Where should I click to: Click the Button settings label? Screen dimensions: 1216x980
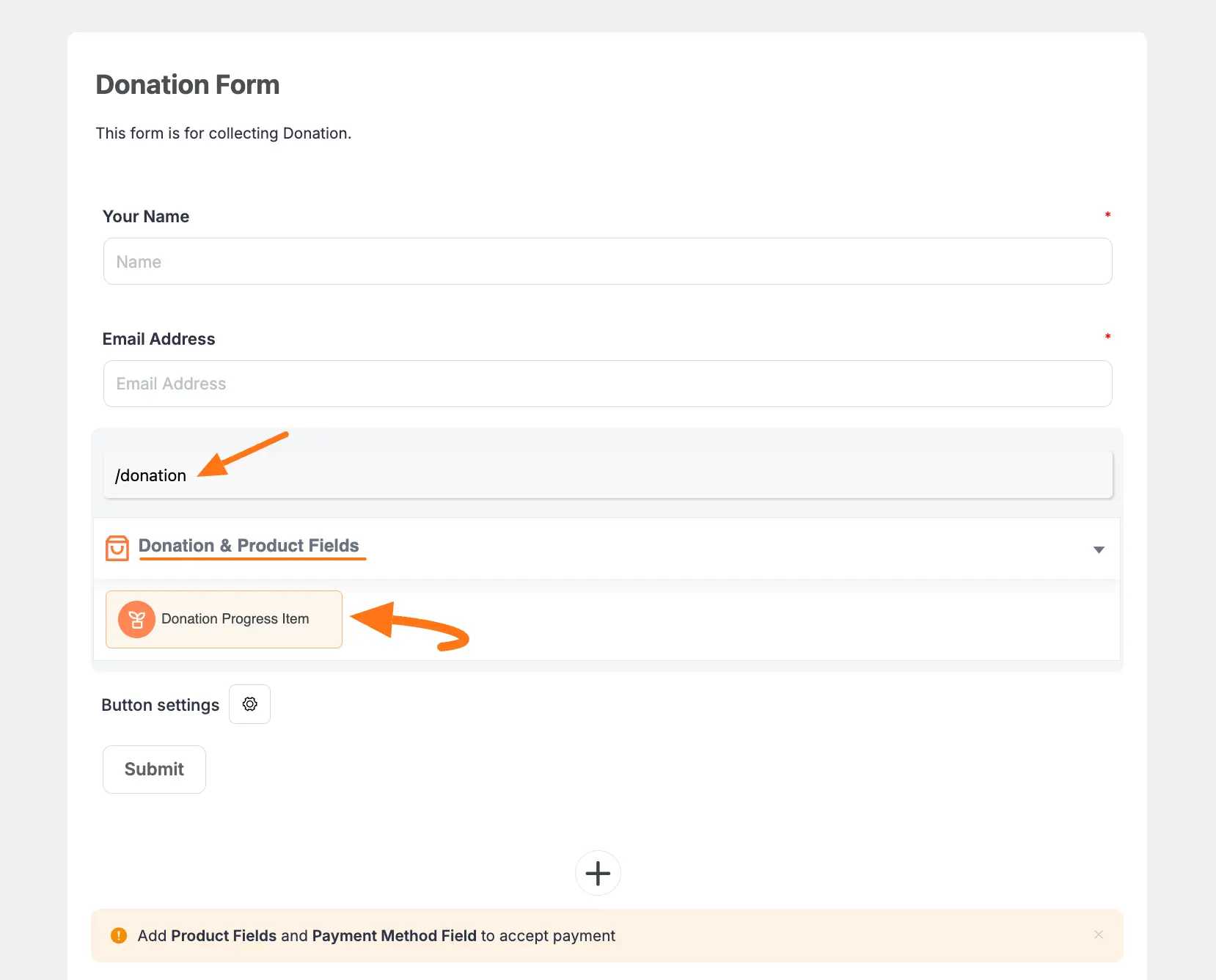coord(161,705)
